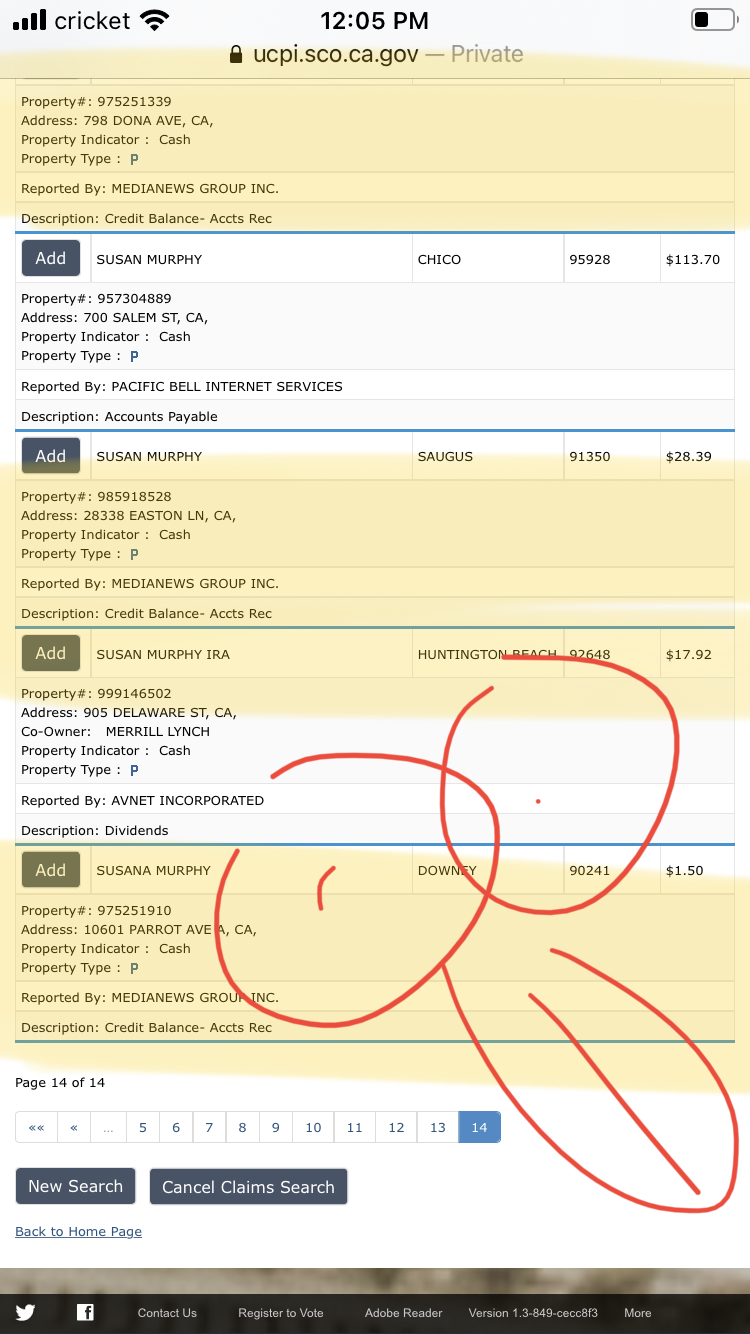Select the name SUSAN MURPHY IRA

pos(163,654)
